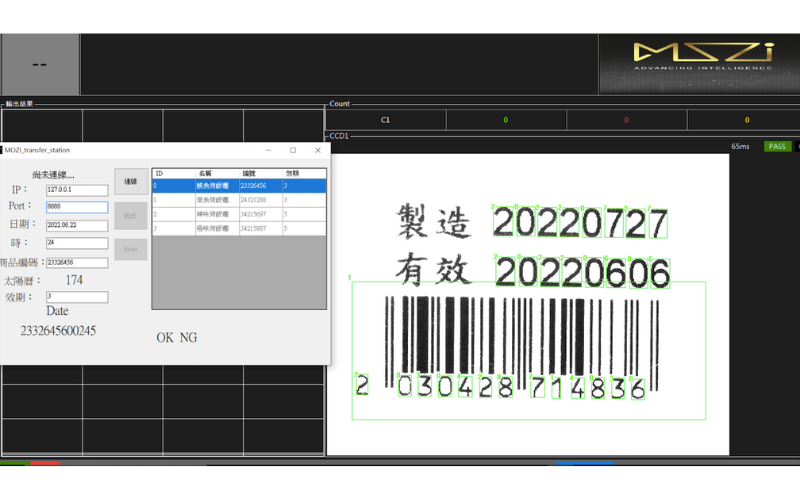Click the C1 cell in the Count panel
This screenshot has width=800, height=500.
tap(386, 120)
